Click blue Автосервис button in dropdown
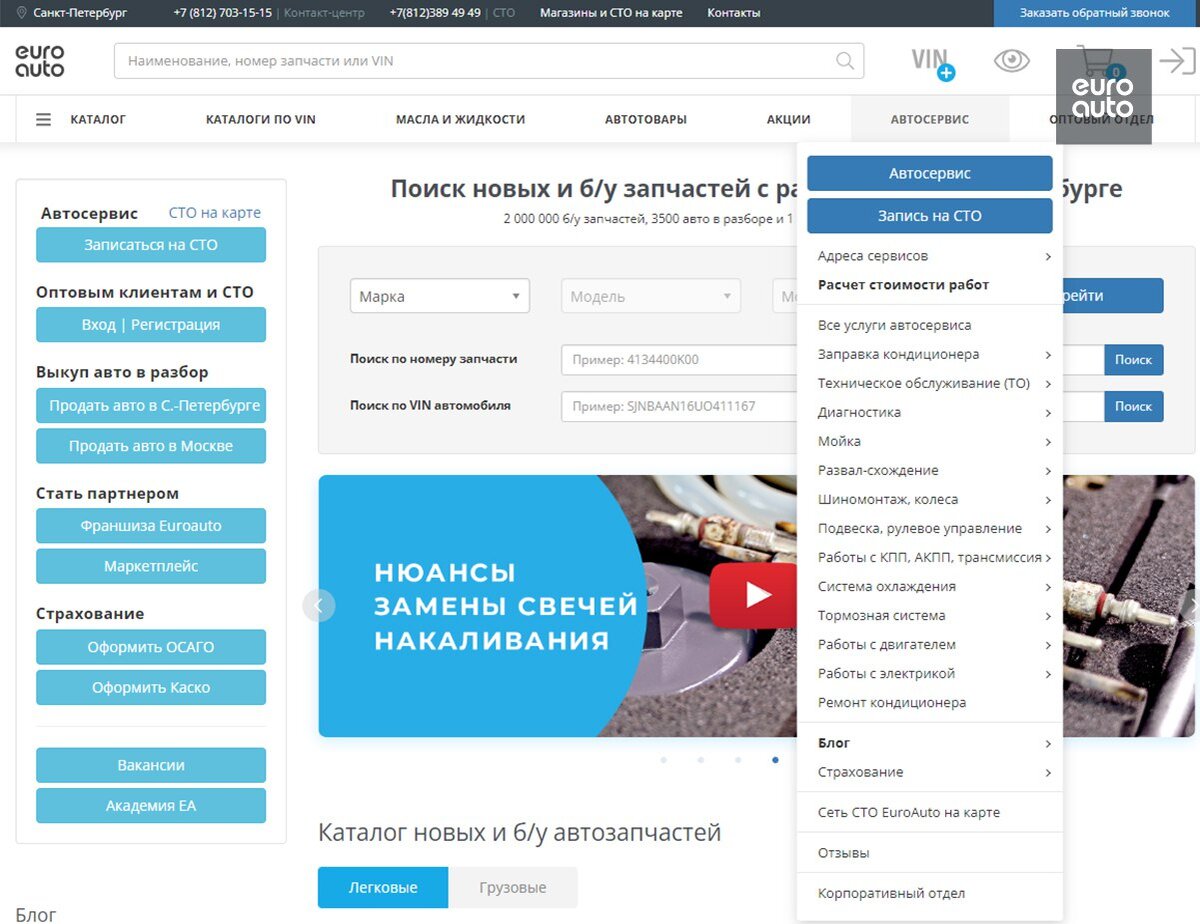This screenshot has width=1200, height=924. point(929,173)
